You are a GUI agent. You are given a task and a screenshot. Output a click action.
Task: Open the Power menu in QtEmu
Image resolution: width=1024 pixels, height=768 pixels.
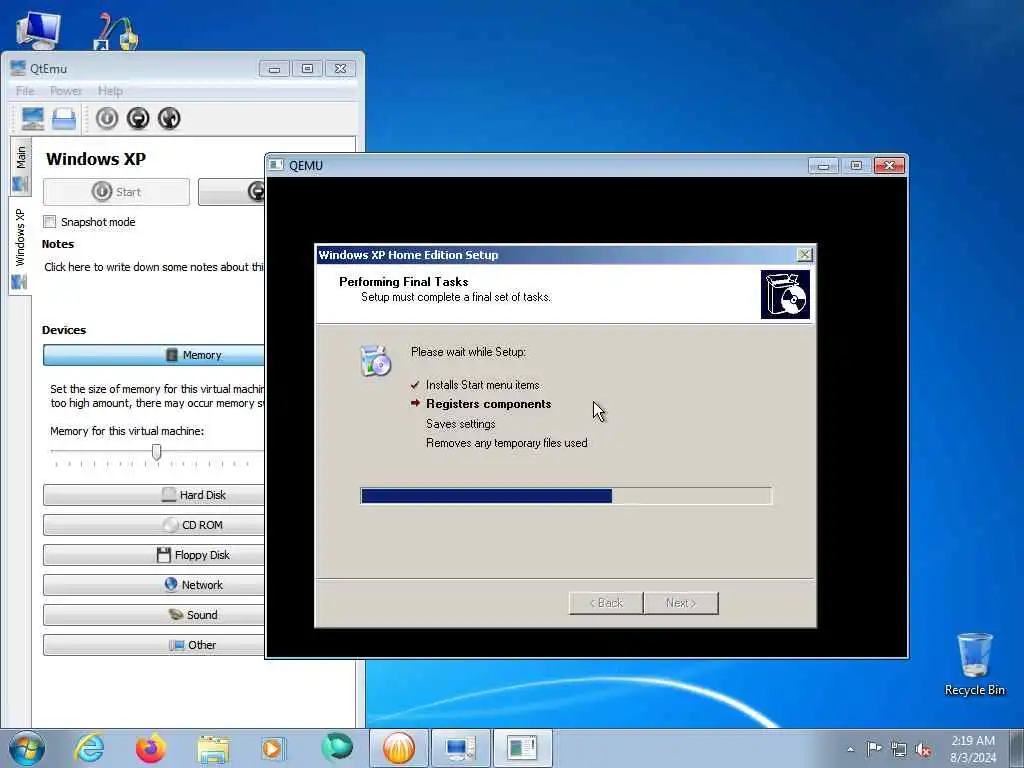point(66,91)
